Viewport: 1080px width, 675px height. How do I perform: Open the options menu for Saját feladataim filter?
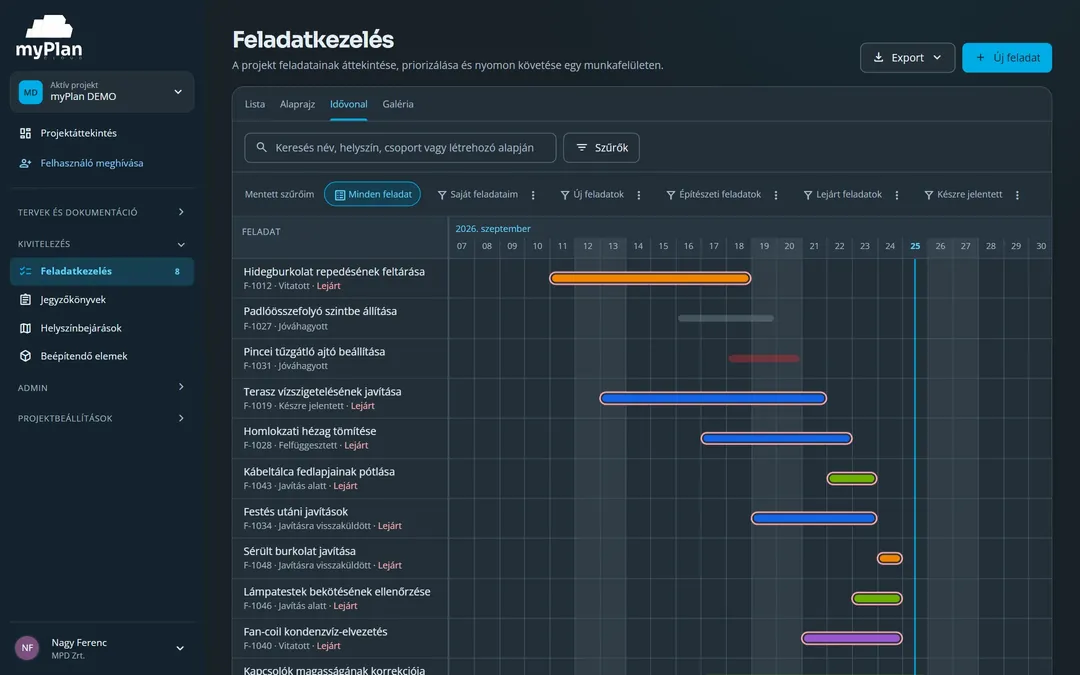[533, 195]
